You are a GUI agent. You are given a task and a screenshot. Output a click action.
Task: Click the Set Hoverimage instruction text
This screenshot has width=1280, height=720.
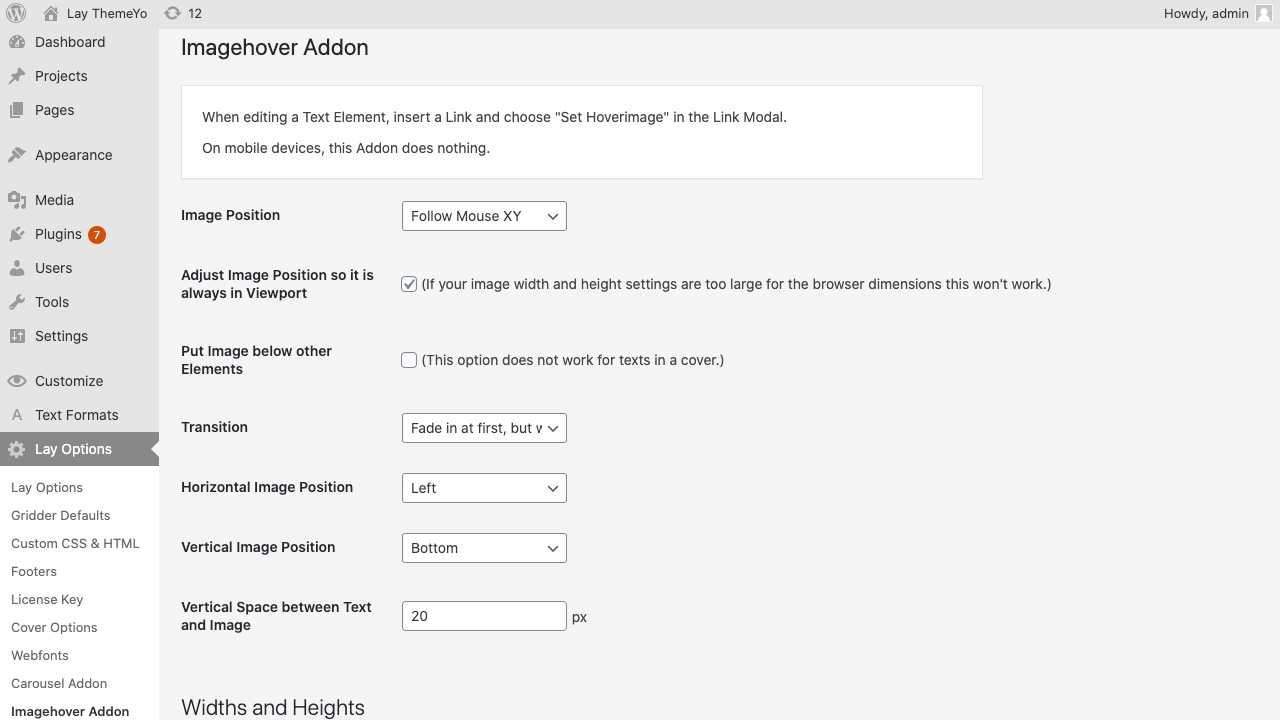coord(494,117)
